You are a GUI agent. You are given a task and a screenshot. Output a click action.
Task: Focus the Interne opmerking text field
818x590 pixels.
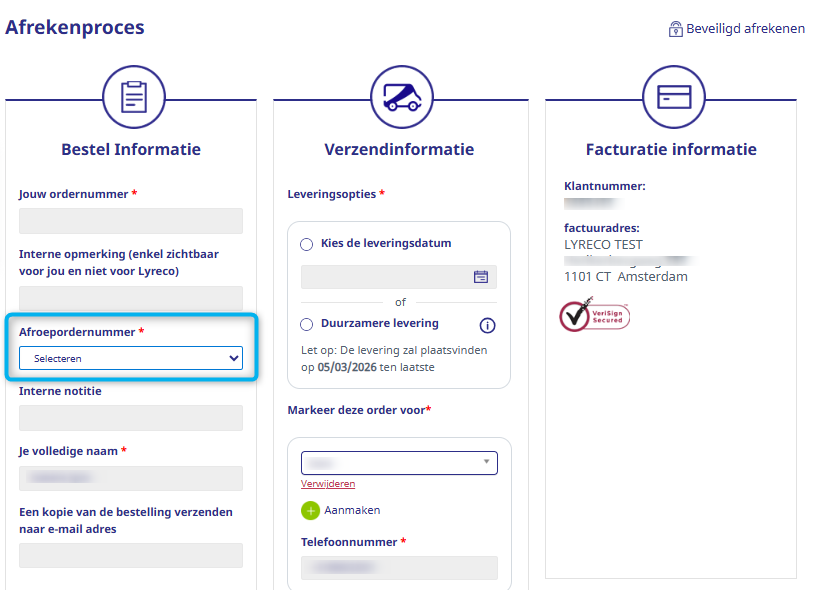131,298
